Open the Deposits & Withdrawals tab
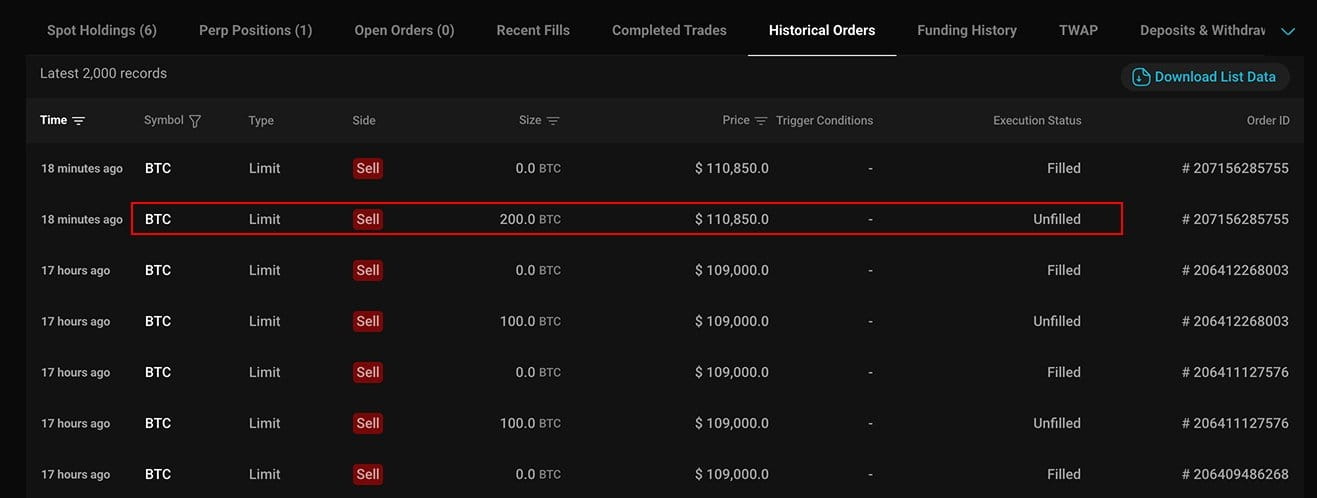Screen dimensions: 1317x498 [x=1202, y=30]
